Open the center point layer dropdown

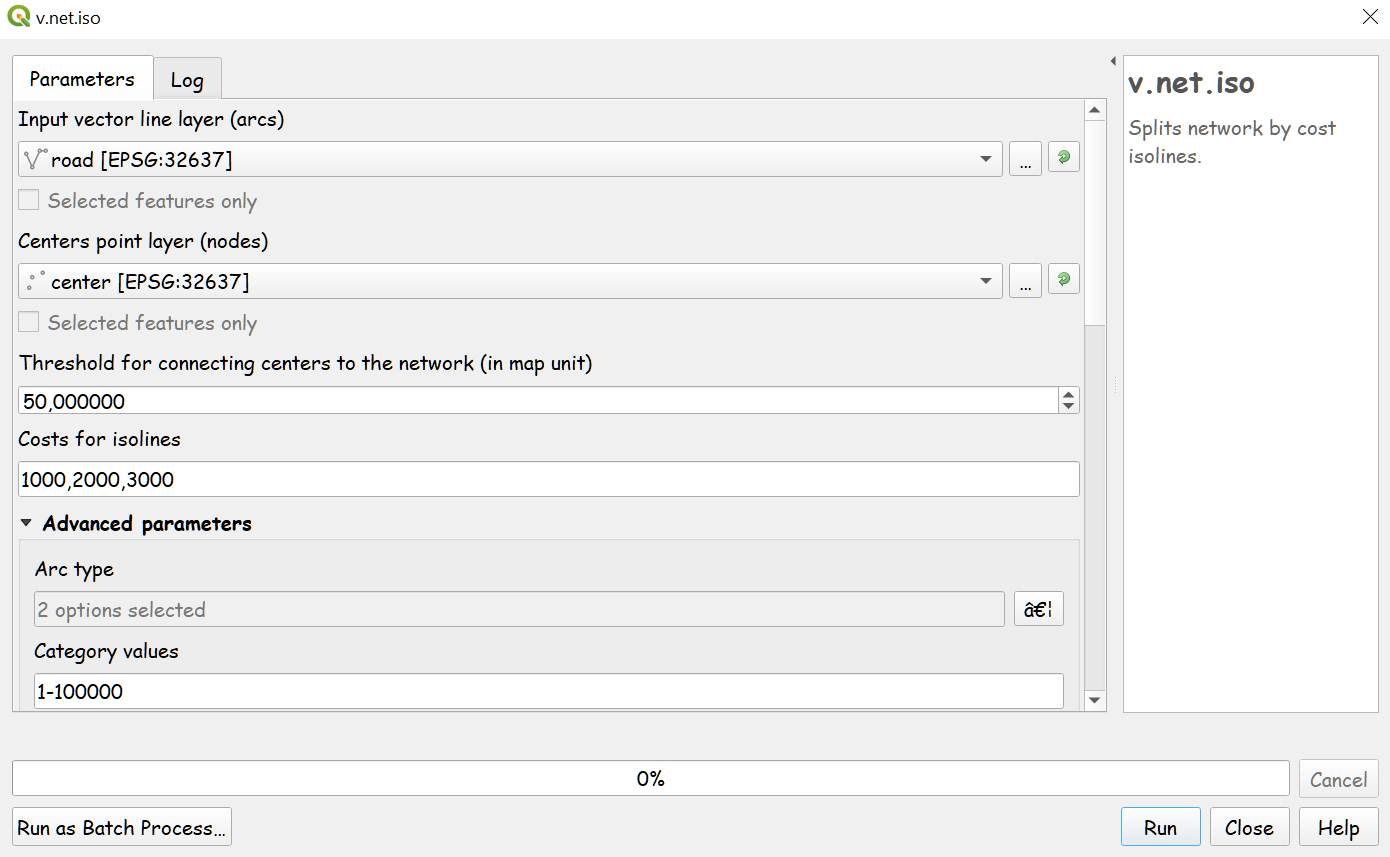(x=985, y=281)
